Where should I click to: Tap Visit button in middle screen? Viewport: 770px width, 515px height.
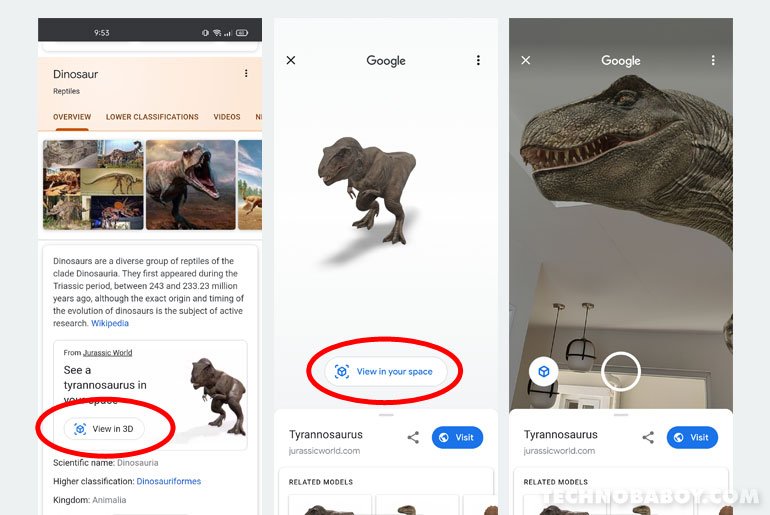[x=457, y=437]
